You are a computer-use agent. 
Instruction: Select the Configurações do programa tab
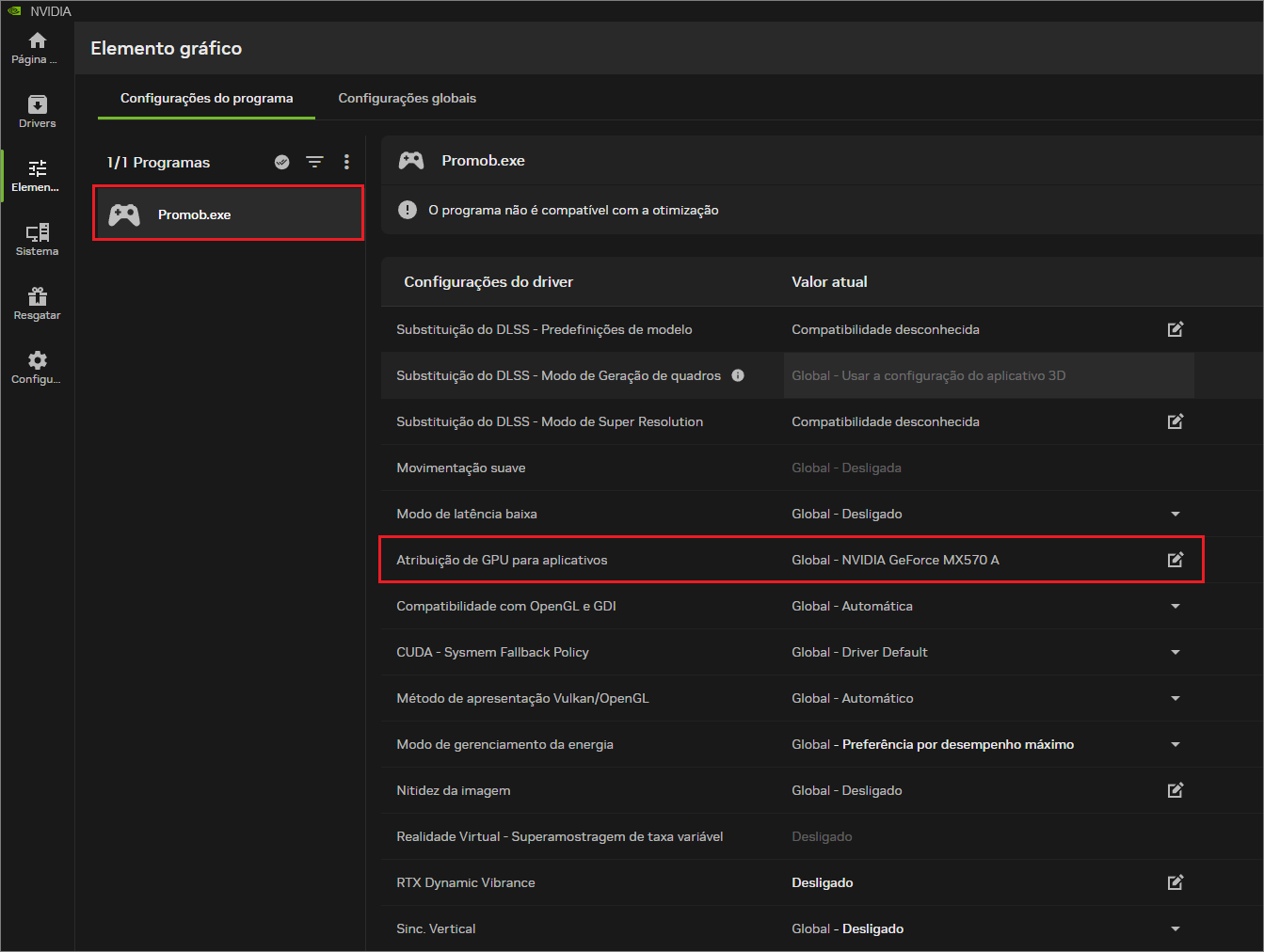tap(206, 98)
